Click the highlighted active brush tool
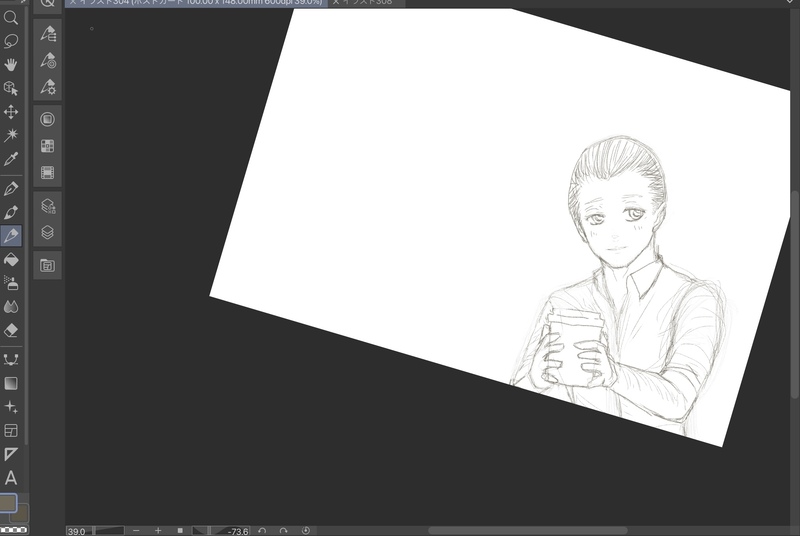Screen dimensions: 800x536 tap(11, 236)
